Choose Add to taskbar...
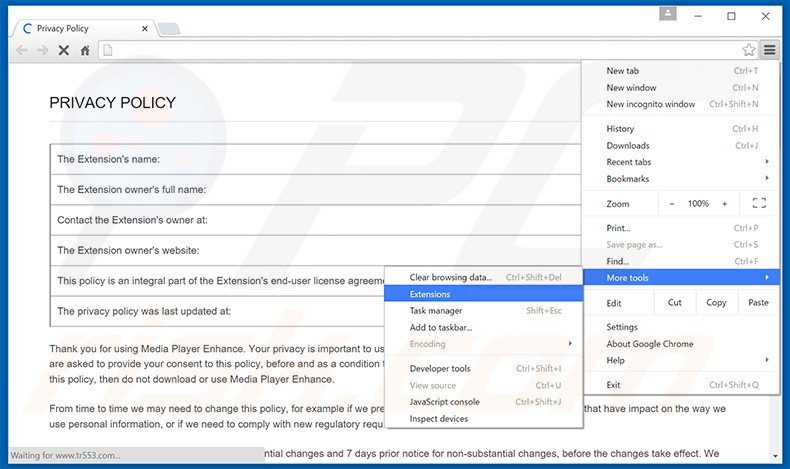This screenshot has width=790, height=469. pos(484,327)
